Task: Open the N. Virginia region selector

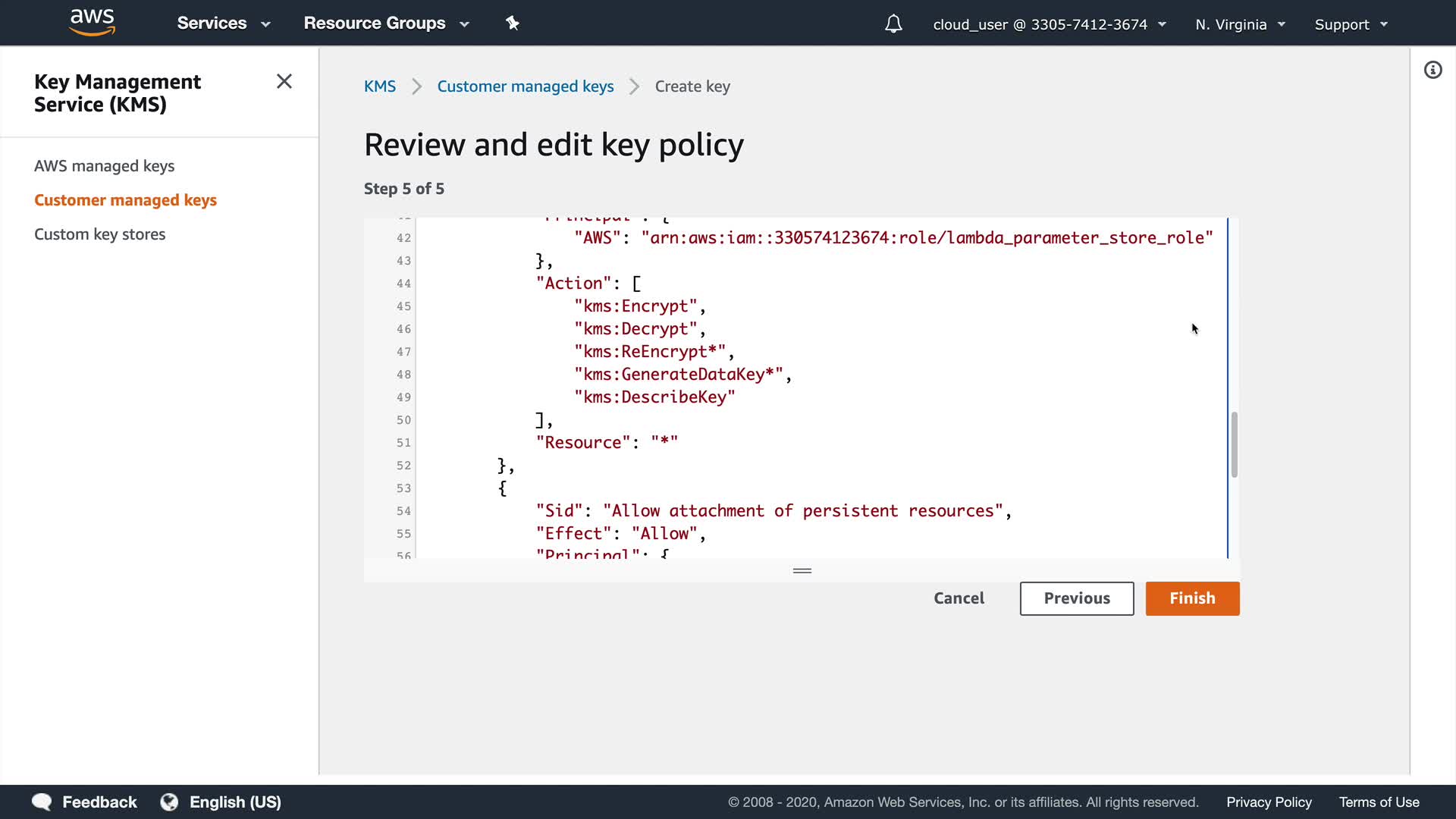Action: click(x=1240, y=24)
